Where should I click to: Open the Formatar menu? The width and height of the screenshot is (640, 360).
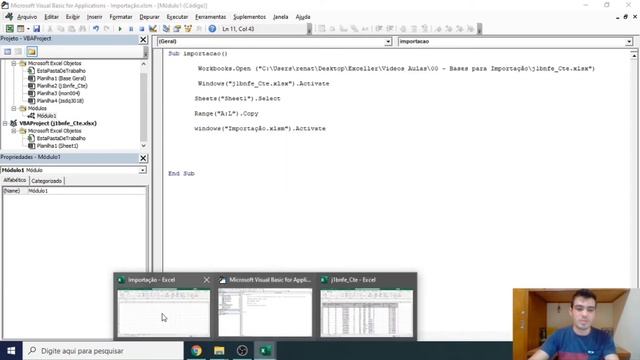click(121, 17)
